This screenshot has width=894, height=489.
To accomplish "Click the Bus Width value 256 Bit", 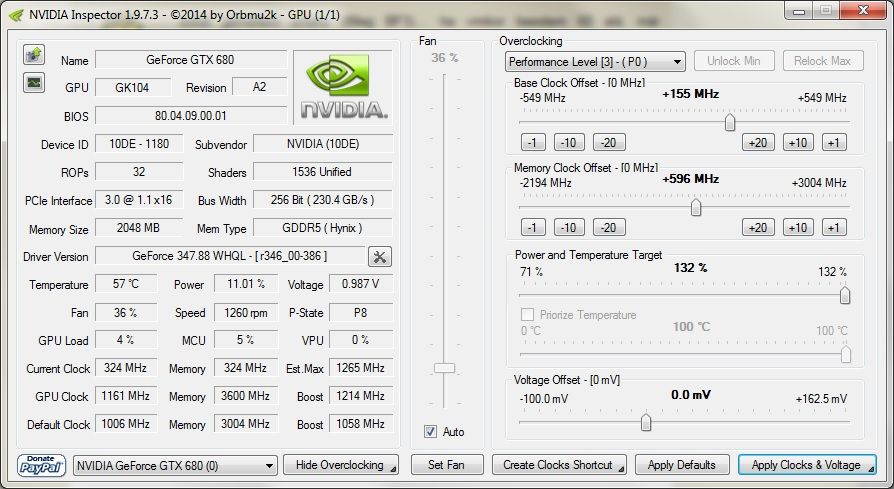I will 323,200.
